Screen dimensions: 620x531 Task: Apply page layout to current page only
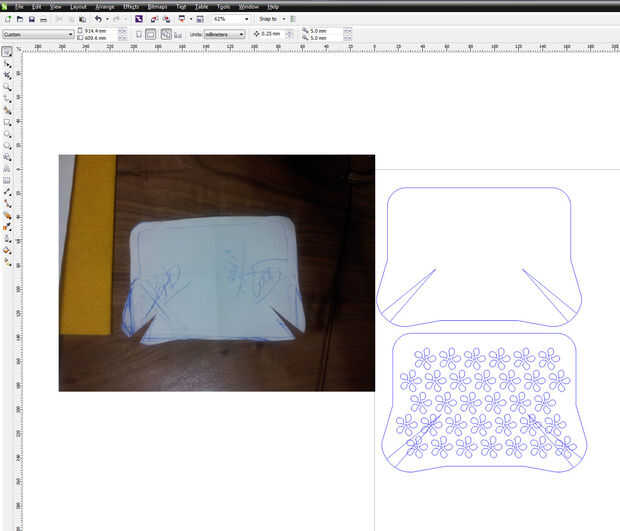(178, 35)
